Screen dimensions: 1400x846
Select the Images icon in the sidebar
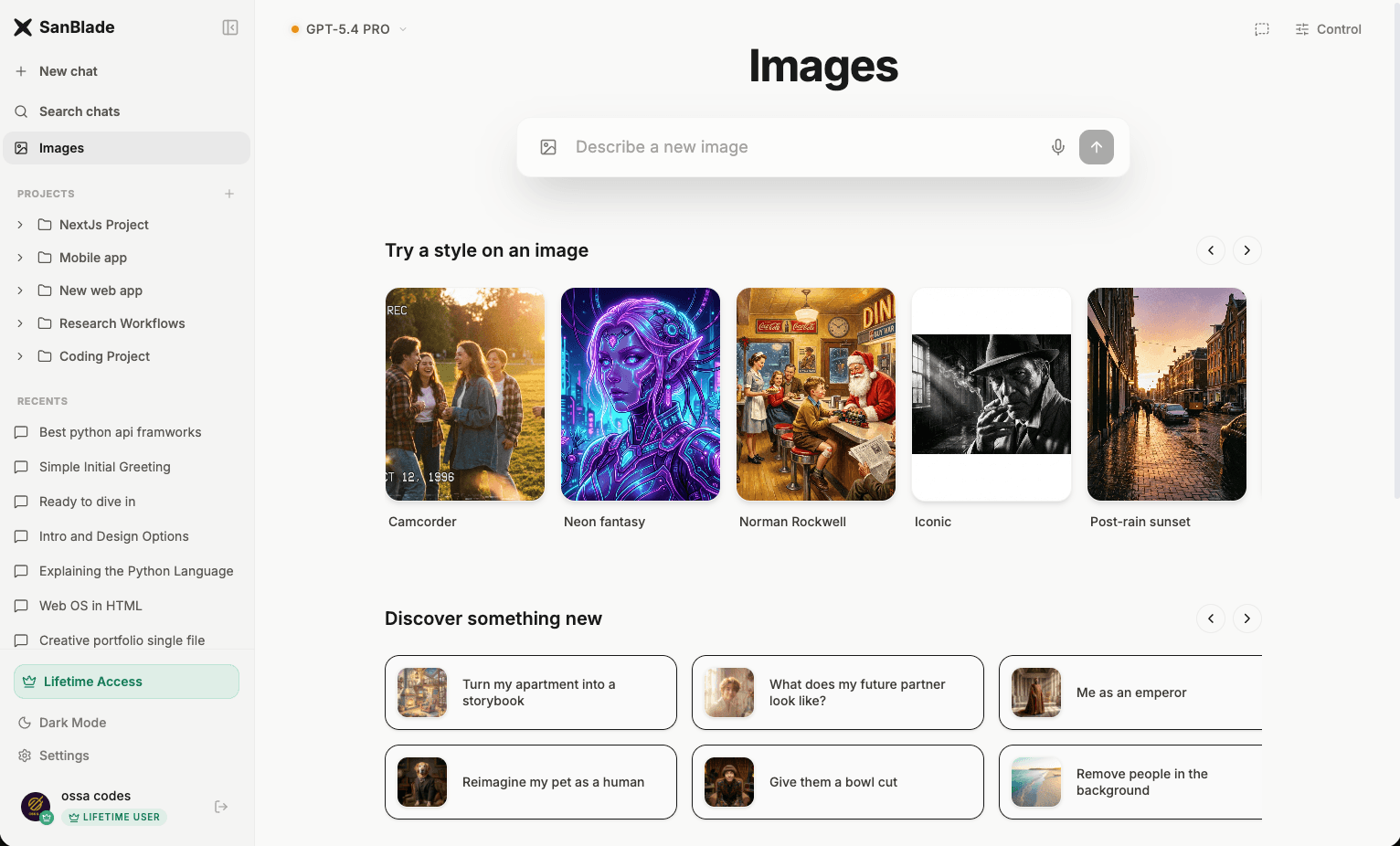point(21,147)
